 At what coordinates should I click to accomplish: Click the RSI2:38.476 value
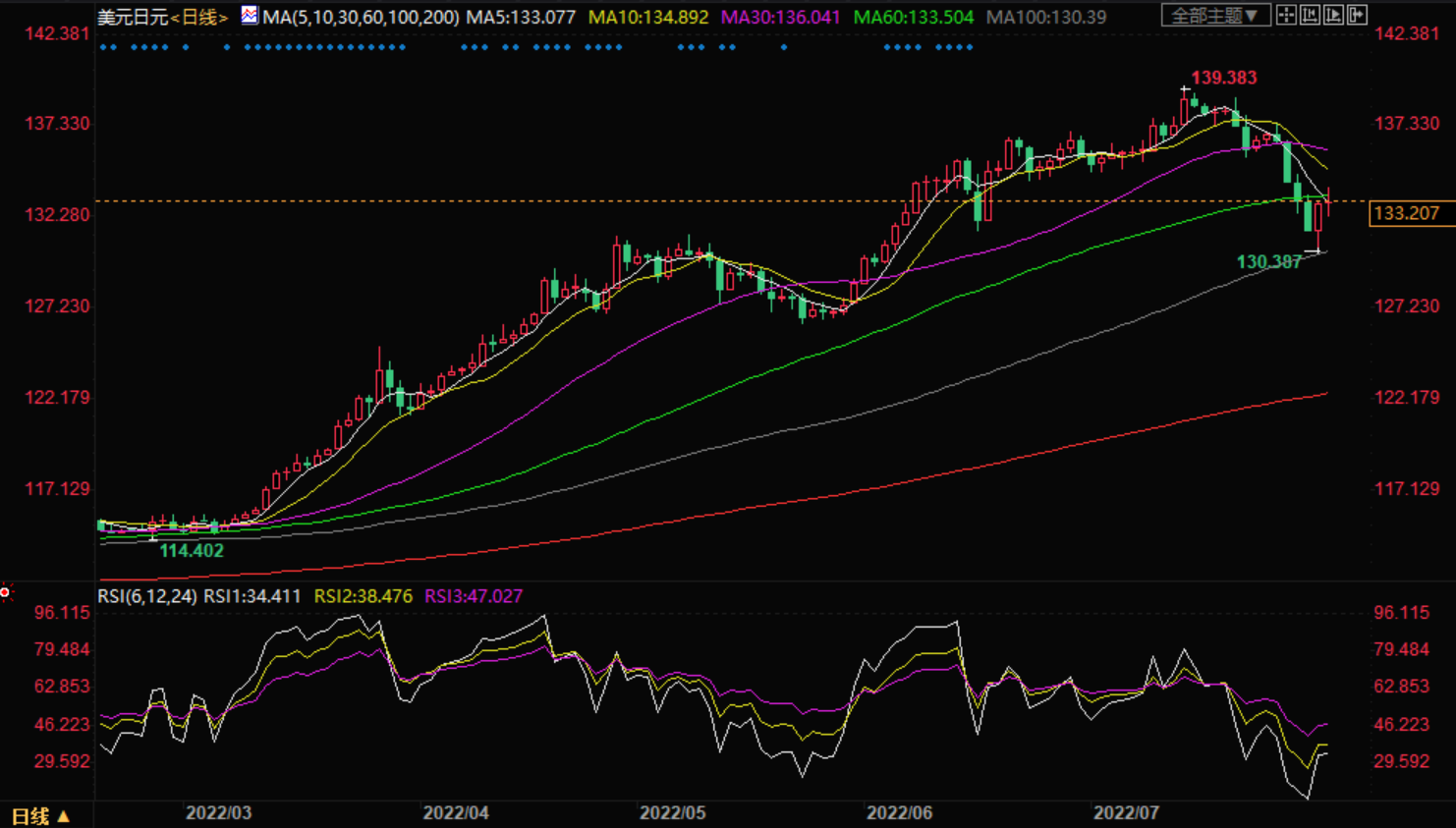[x=364, y=596]
